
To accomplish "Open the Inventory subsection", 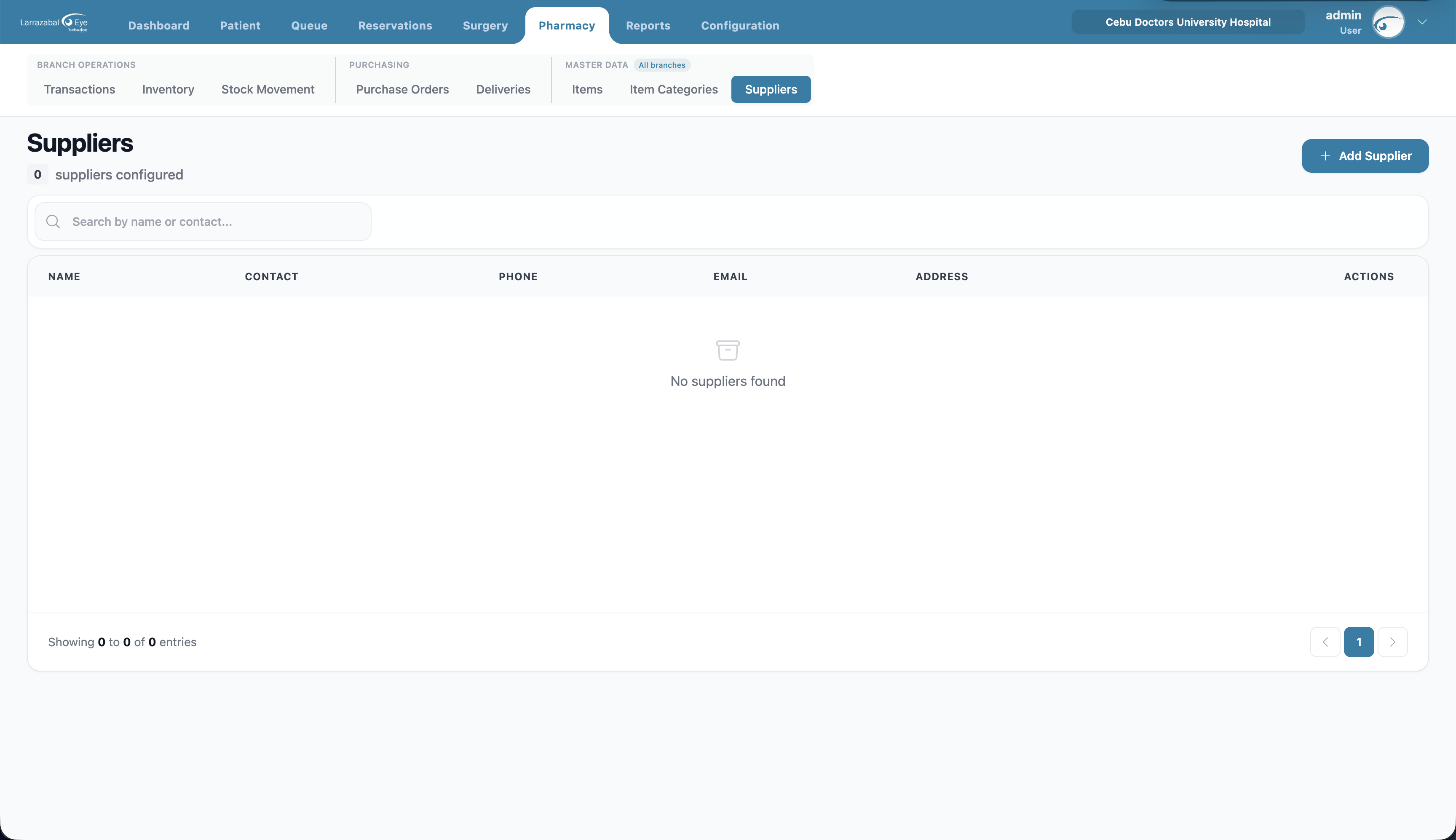I will pos(168,89).
